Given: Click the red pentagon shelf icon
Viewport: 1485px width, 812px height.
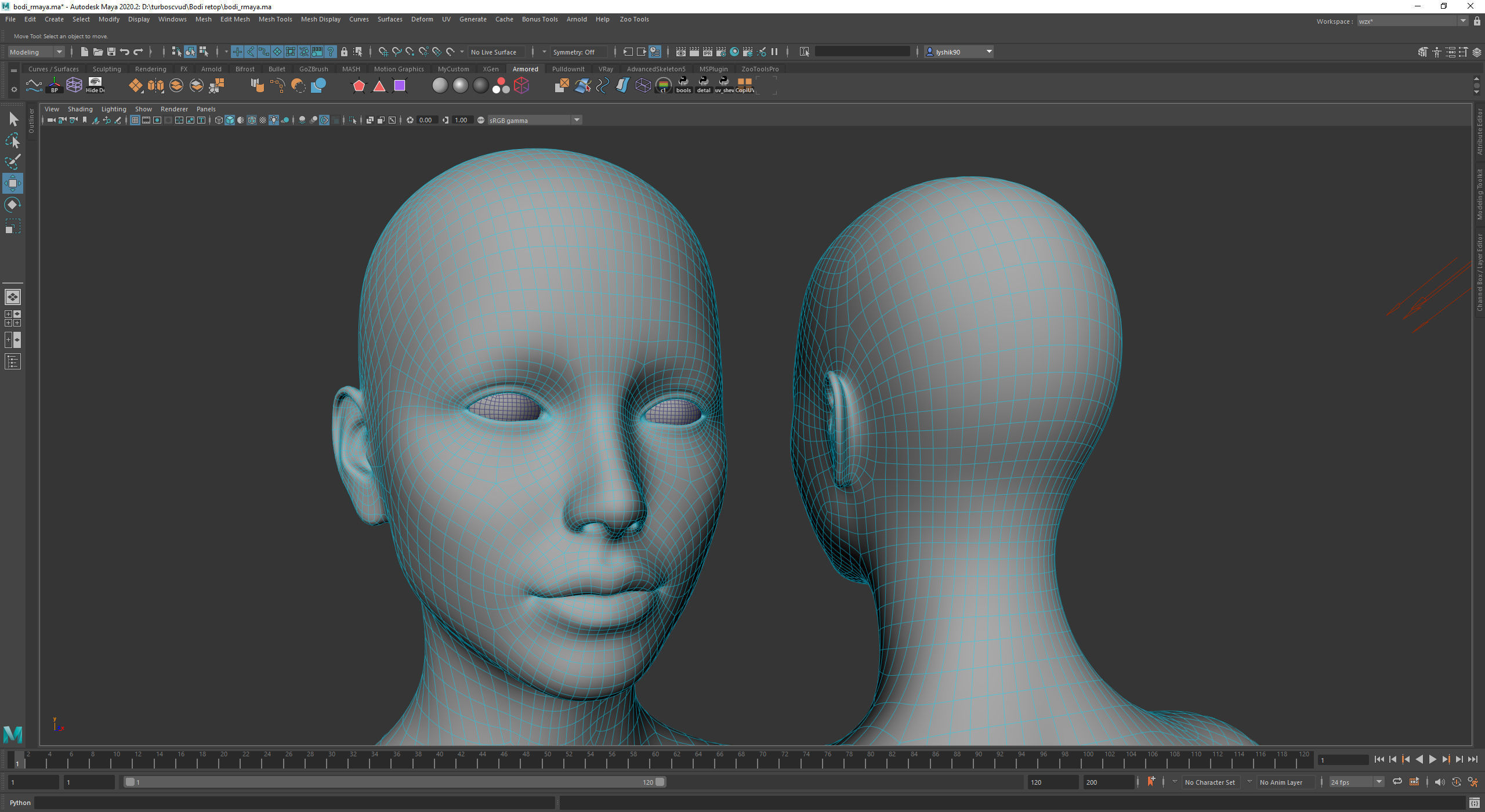Looking at the screenshot, I should [359, 86].
